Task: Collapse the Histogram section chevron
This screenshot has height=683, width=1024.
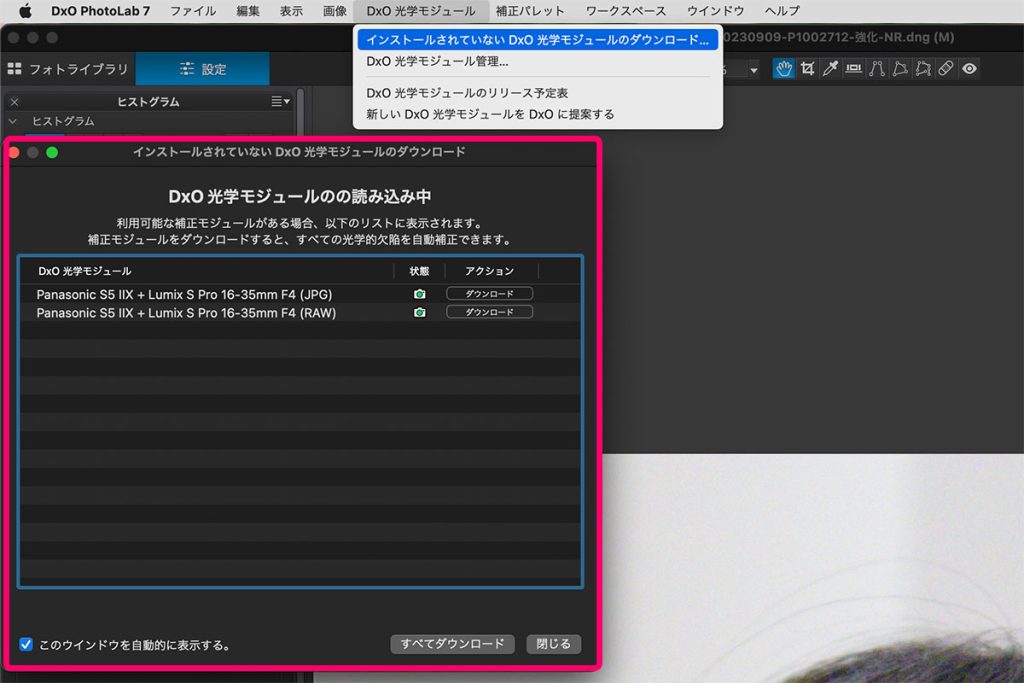Action: [12, 121]
